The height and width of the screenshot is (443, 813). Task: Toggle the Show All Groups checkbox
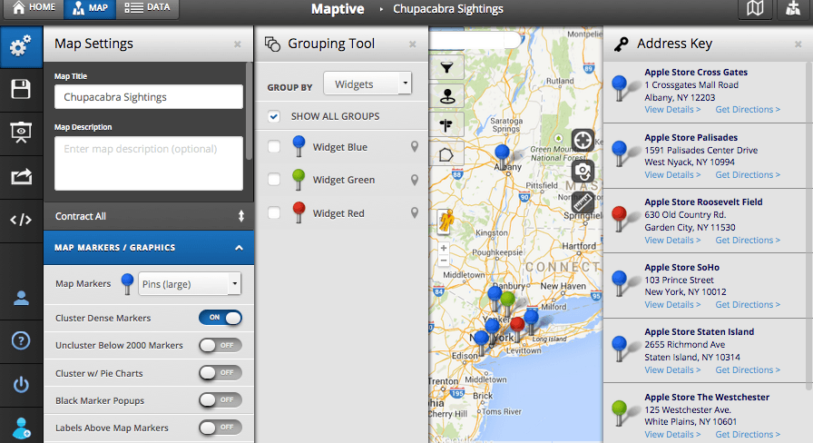pos(274,116)
